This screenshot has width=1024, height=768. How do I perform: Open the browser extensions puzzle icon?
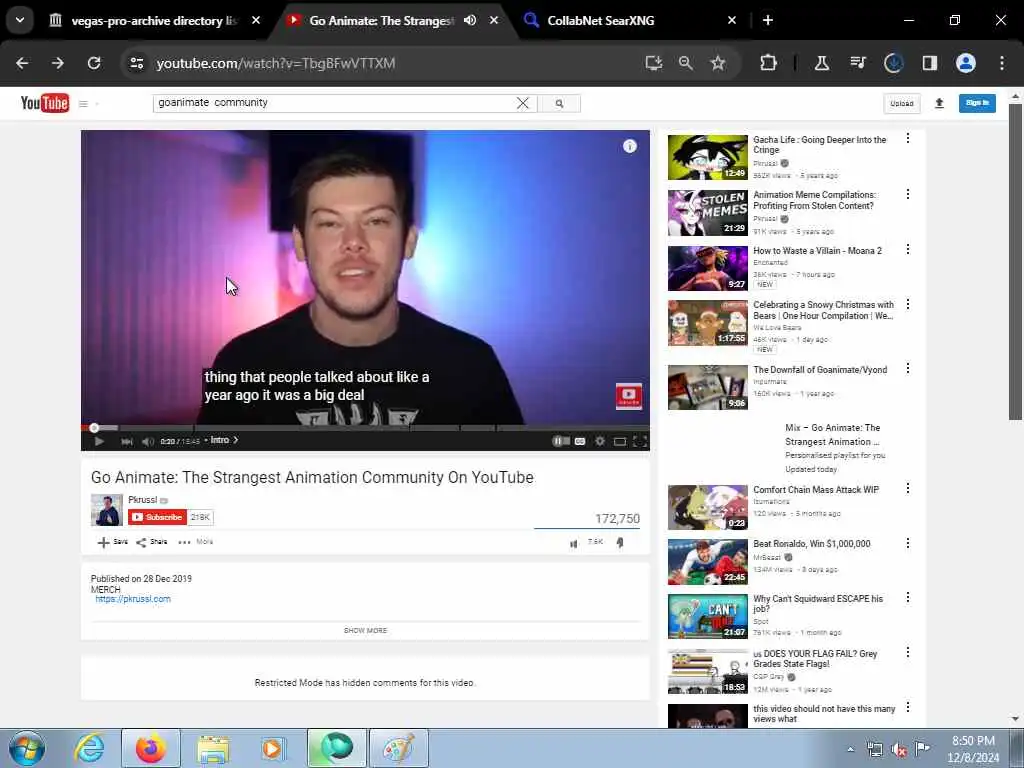click(769, 63)
